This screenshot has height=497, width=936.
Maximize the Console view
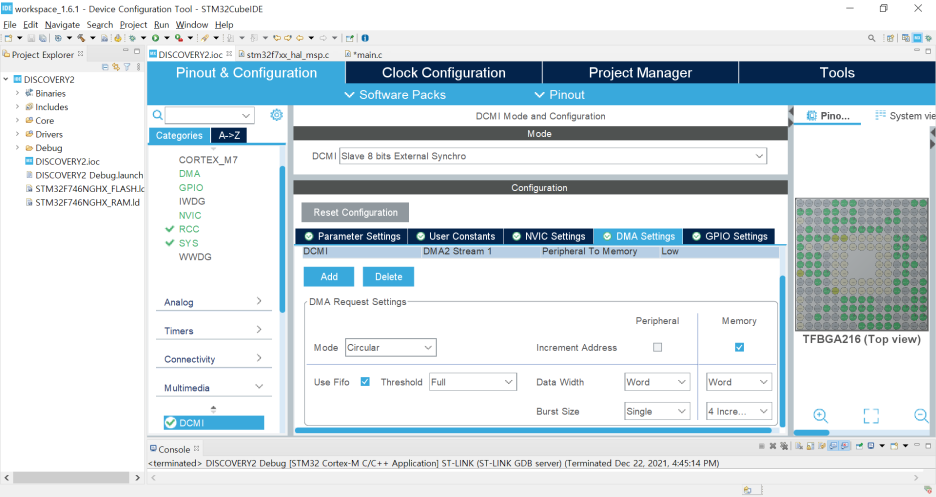928,446
